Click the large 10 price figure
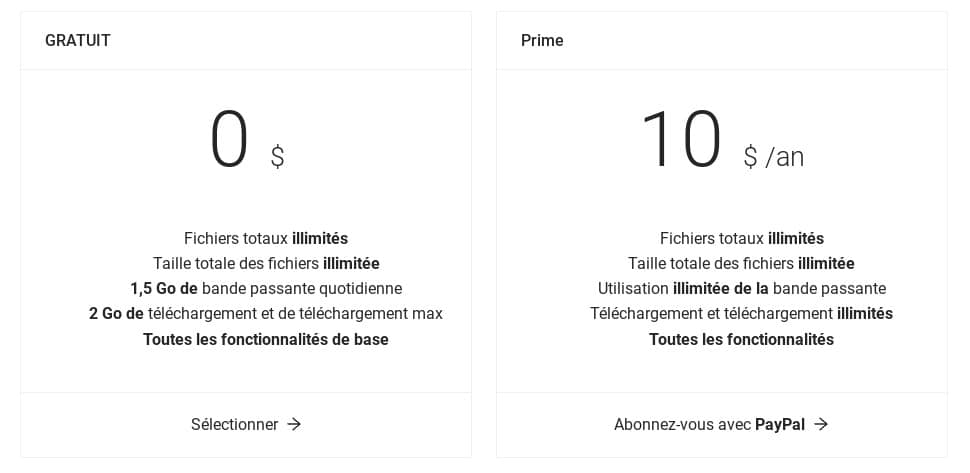 click(x=682, y=140)
